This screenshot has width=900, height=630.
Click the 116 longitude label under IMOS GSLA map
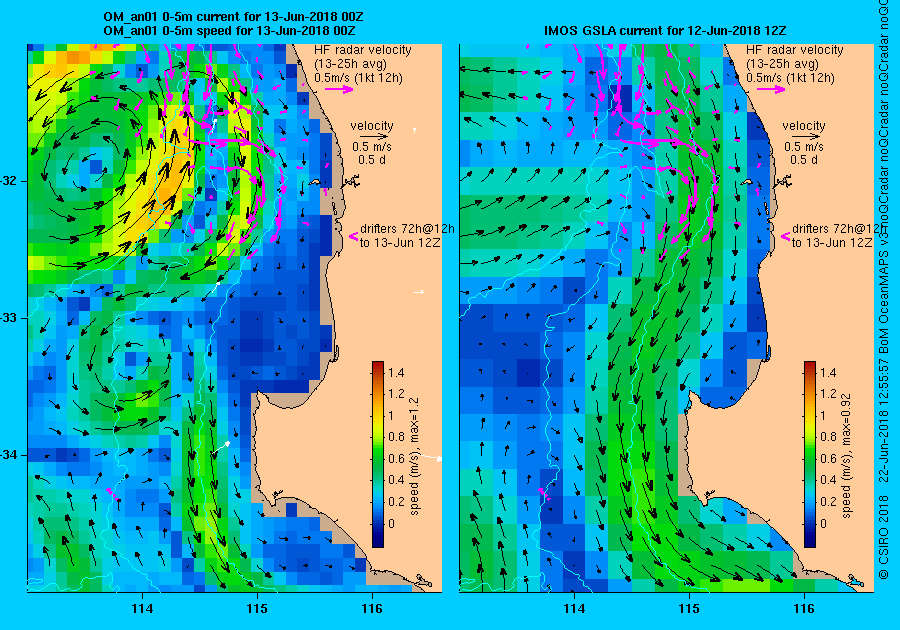(804, 609)
